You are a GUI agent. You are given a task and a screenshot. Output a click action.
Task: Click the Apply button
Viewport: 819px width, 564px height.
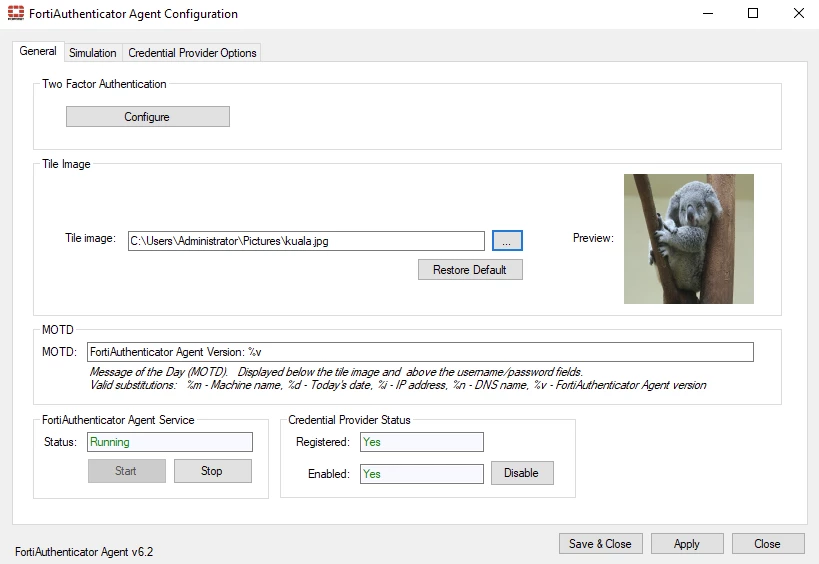pyautogui.click(x=687, y=544)
